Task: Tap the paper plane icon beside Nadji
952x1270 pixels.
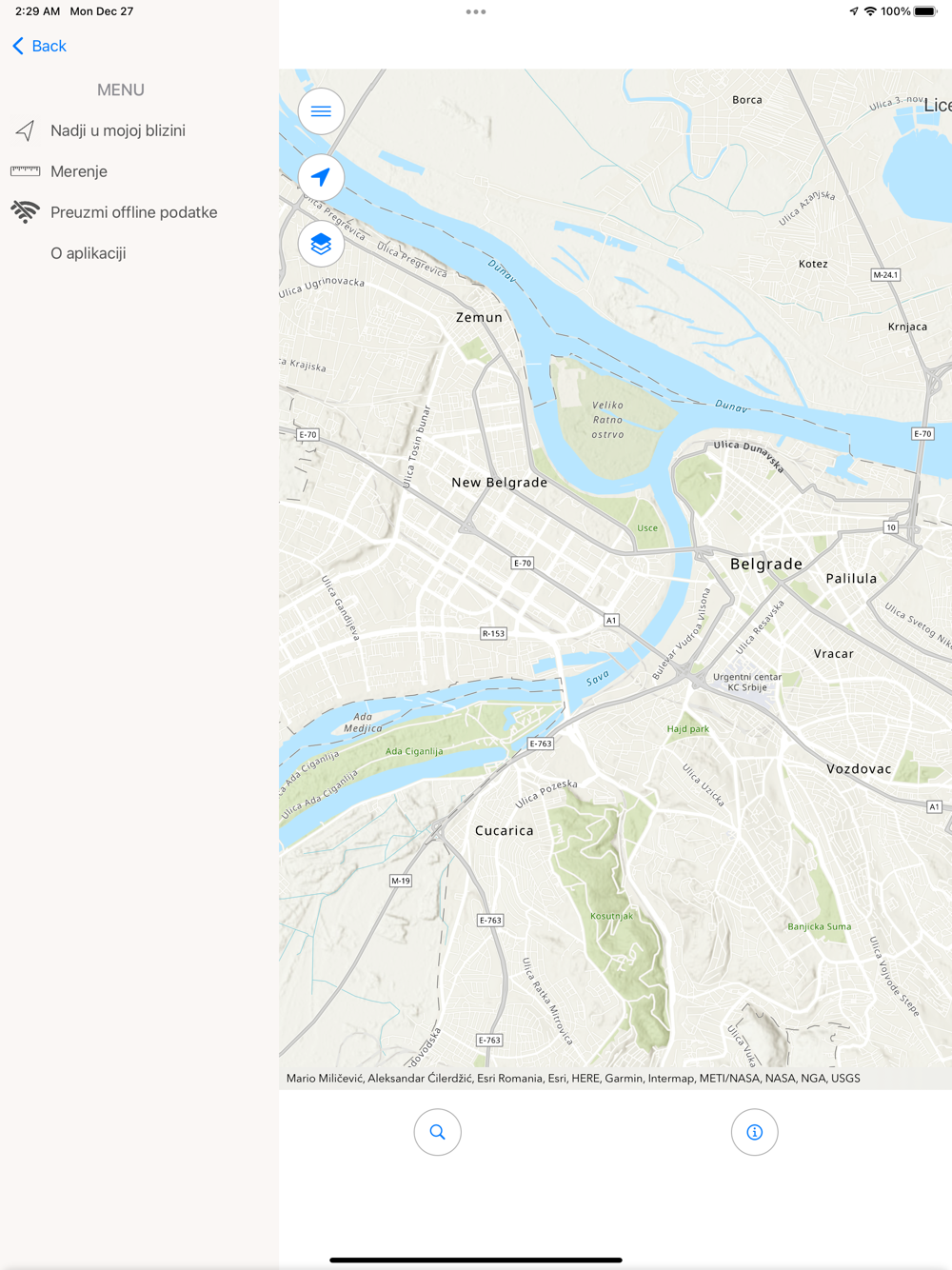Action: click(x=25, y=130)
